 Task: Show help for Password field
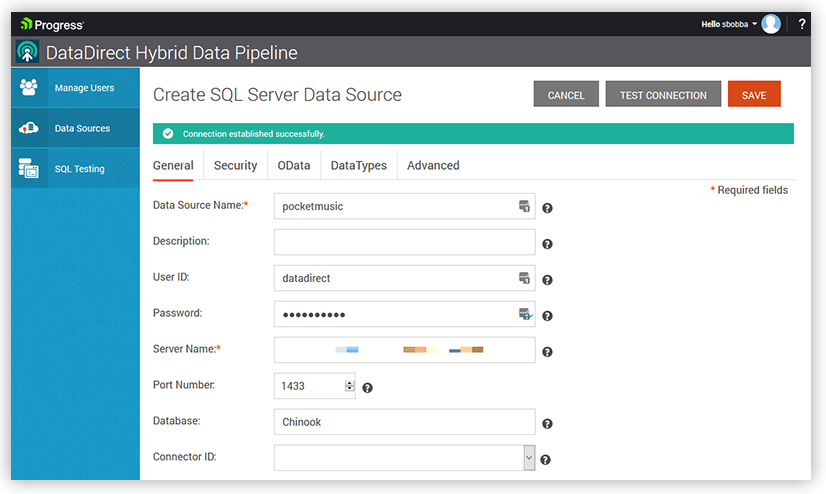547,315
